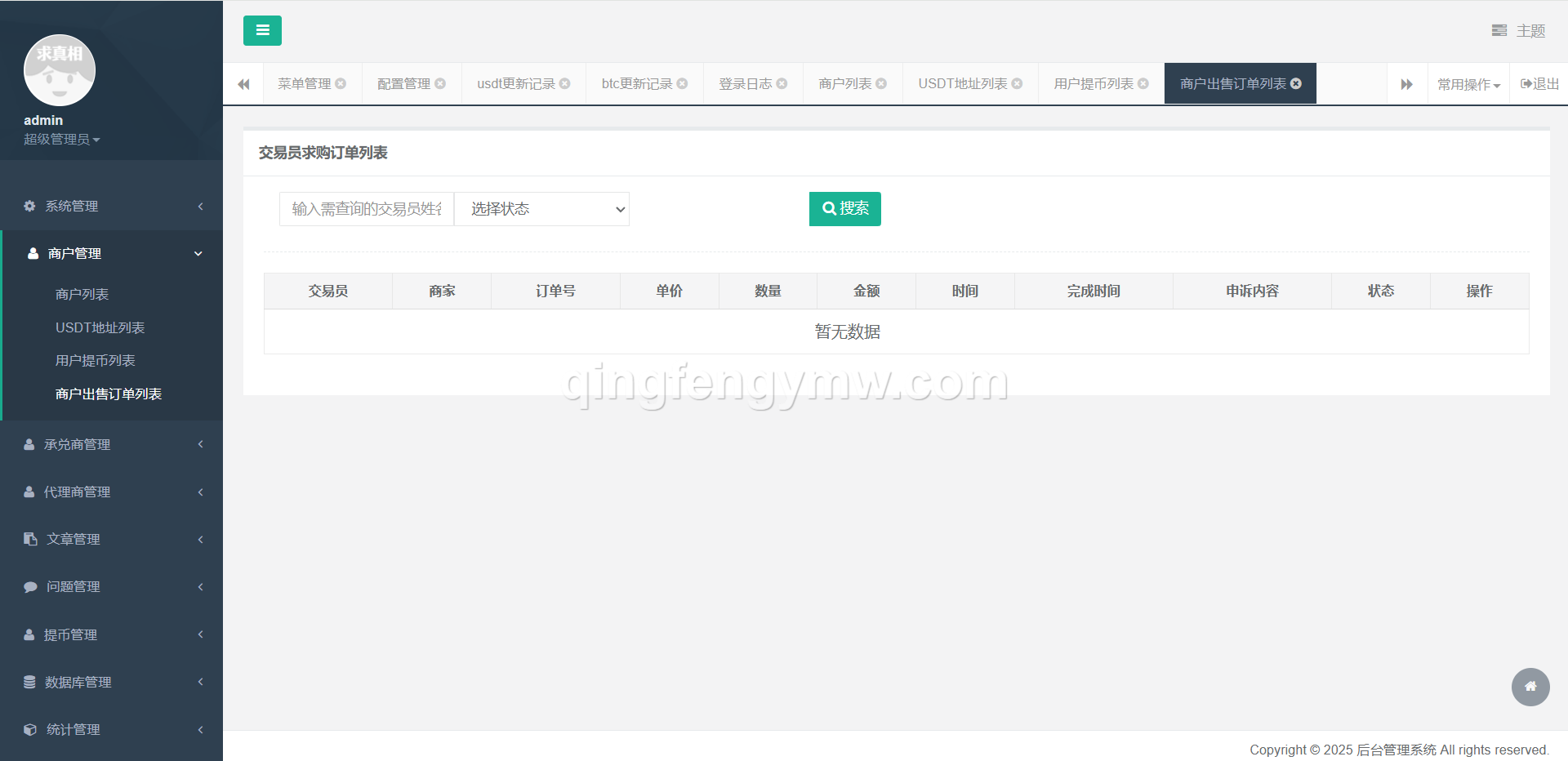Screen dimensions: 1568x761
Task: Click the 状态 column header
Action: (1381, 291)
